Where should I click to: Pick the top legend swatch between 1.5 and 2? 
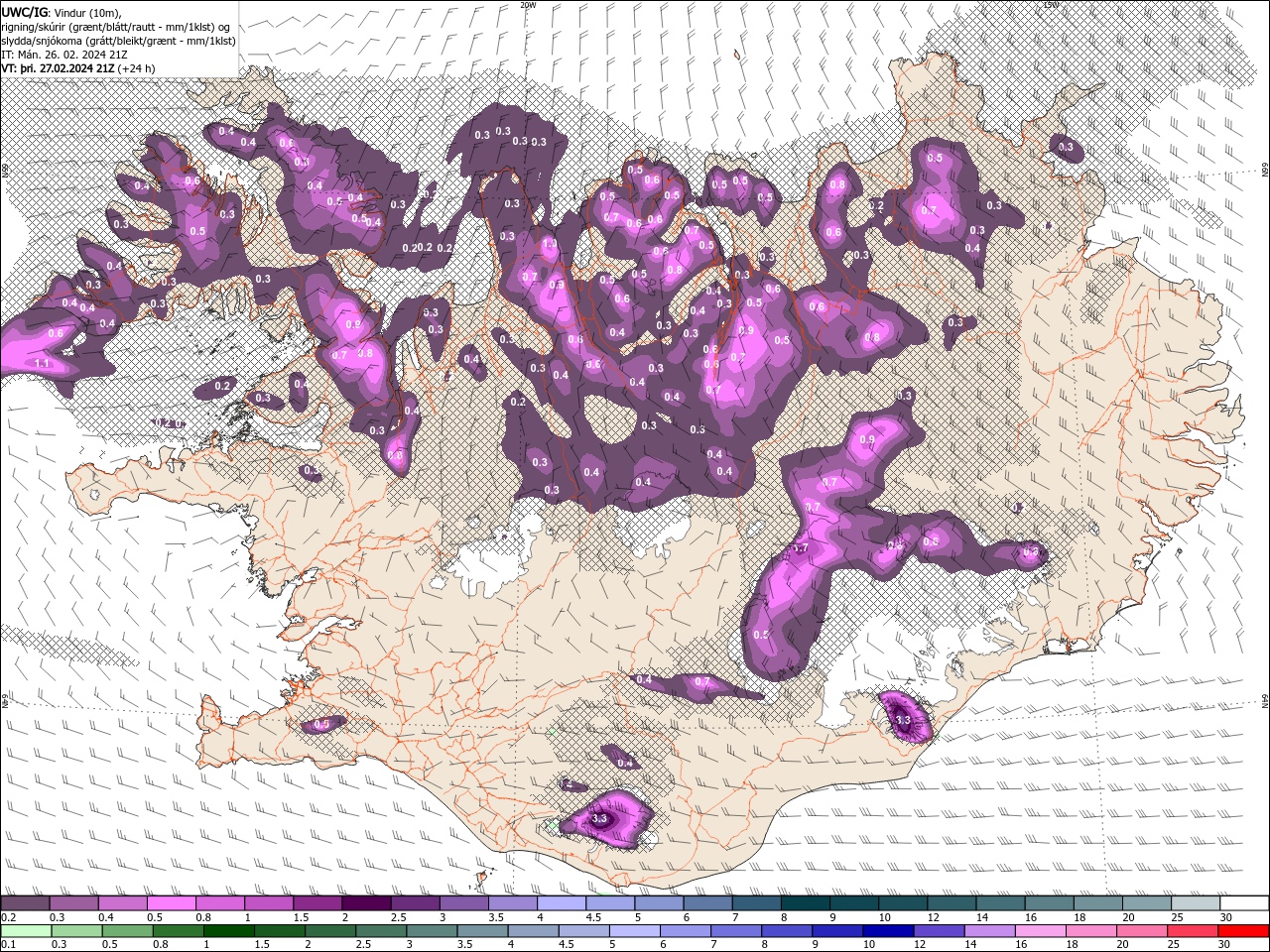point(317,902)
